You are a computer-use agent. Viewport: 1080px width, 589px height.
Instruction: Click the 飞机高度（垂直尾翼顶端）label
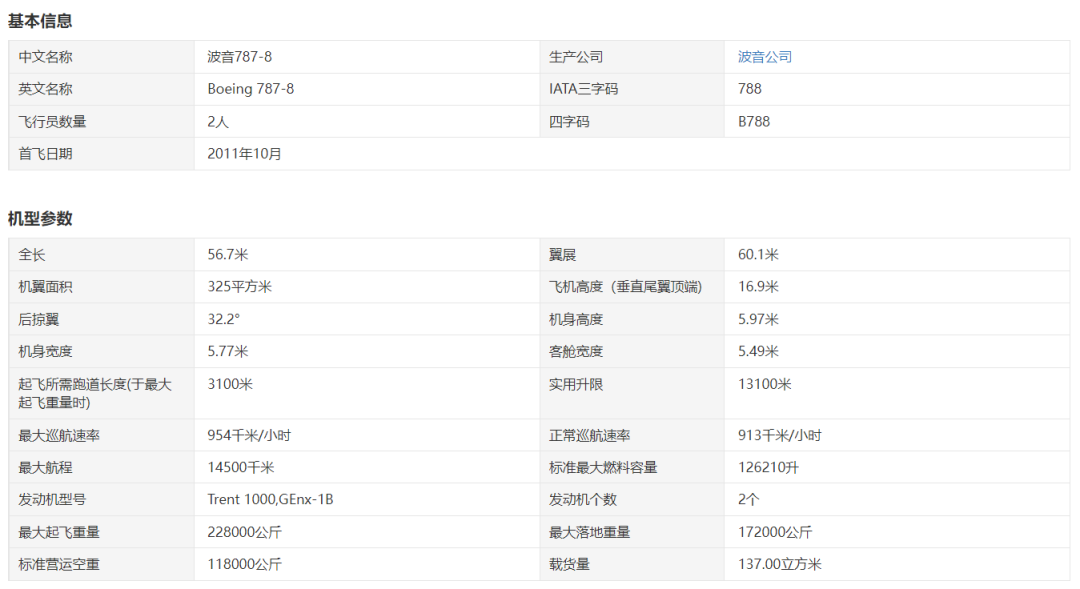point(625,287)
